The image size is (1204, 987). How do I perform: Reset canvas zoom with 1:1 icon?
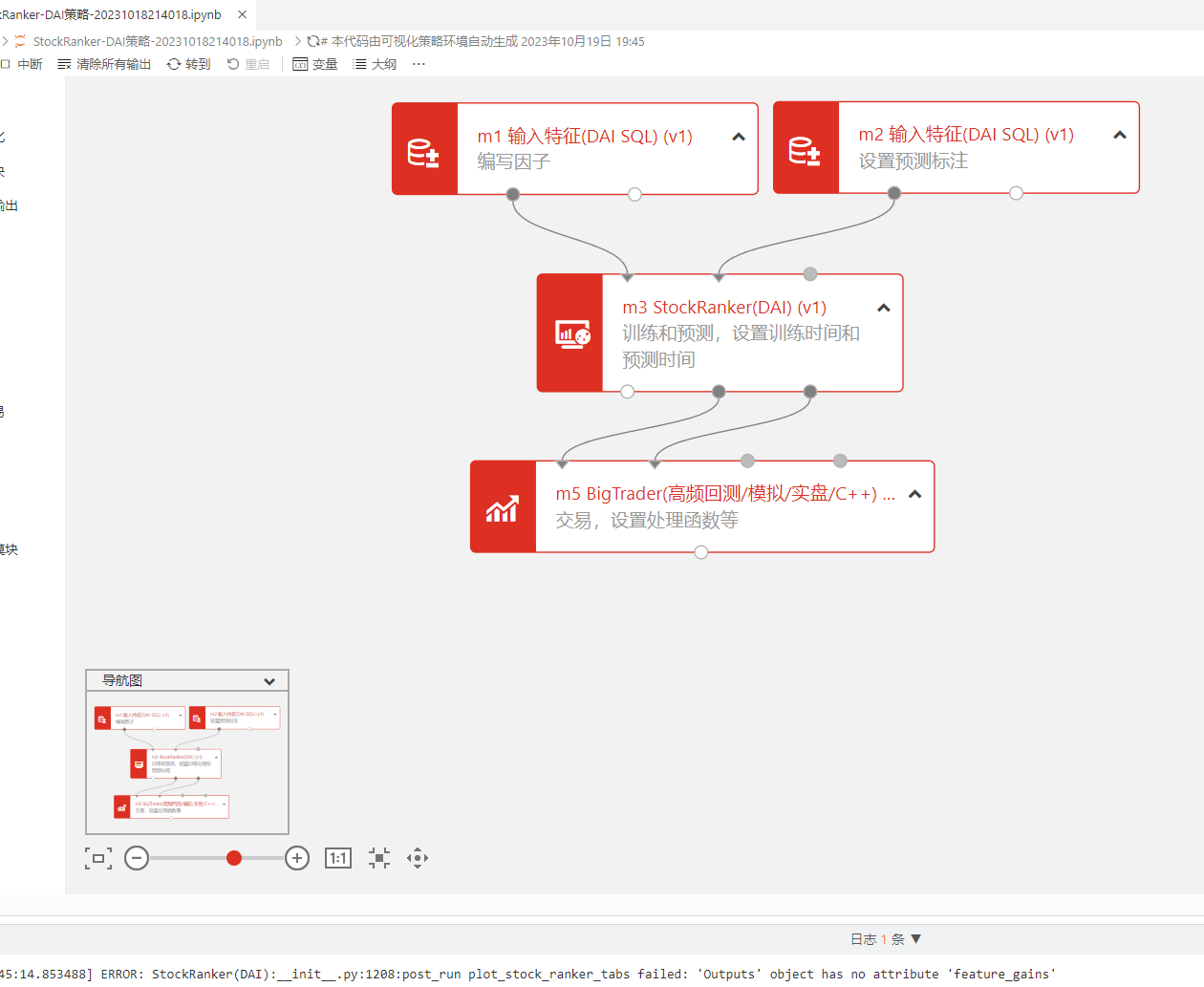pos(338,858)
